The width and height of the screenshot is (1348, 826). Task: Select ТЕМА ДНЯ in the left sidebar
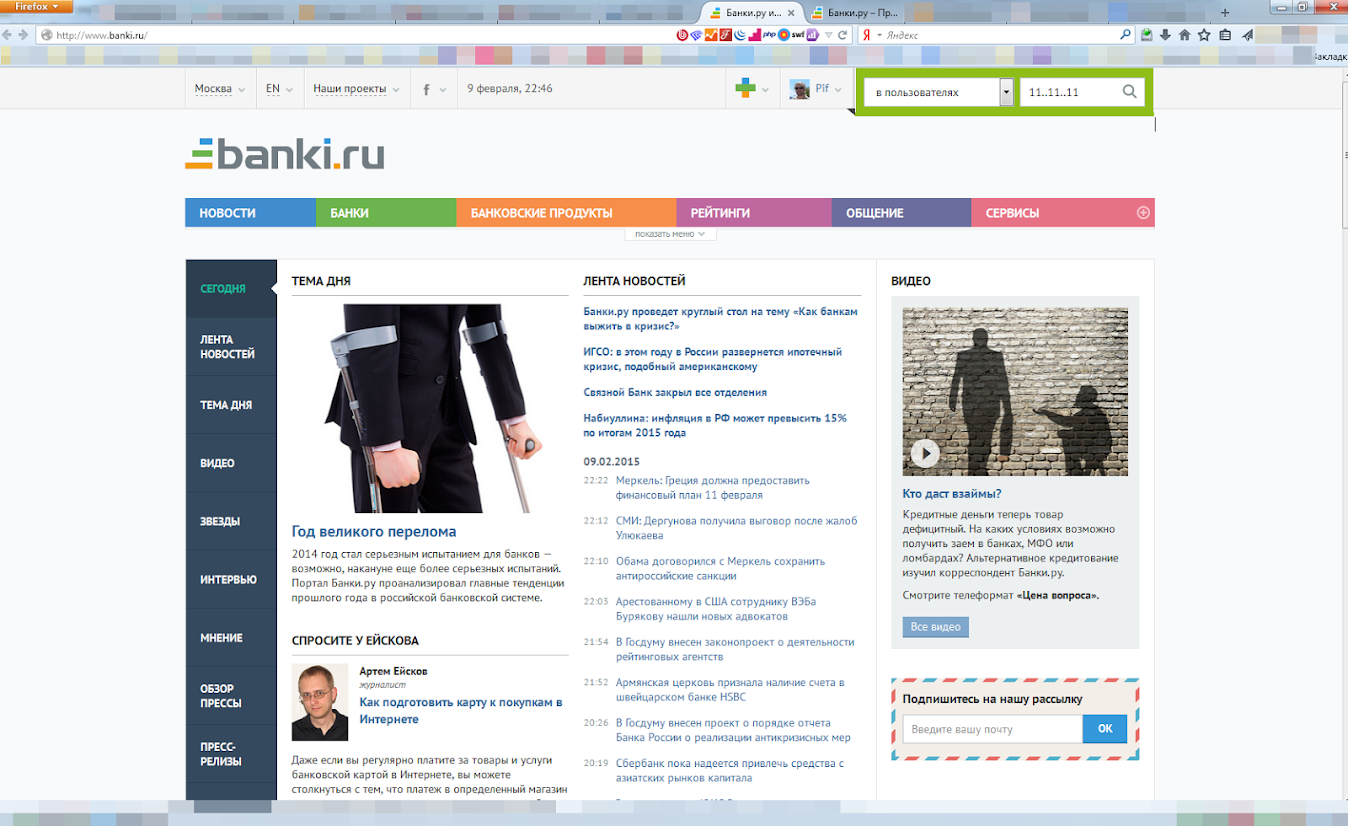click(231, 405)
